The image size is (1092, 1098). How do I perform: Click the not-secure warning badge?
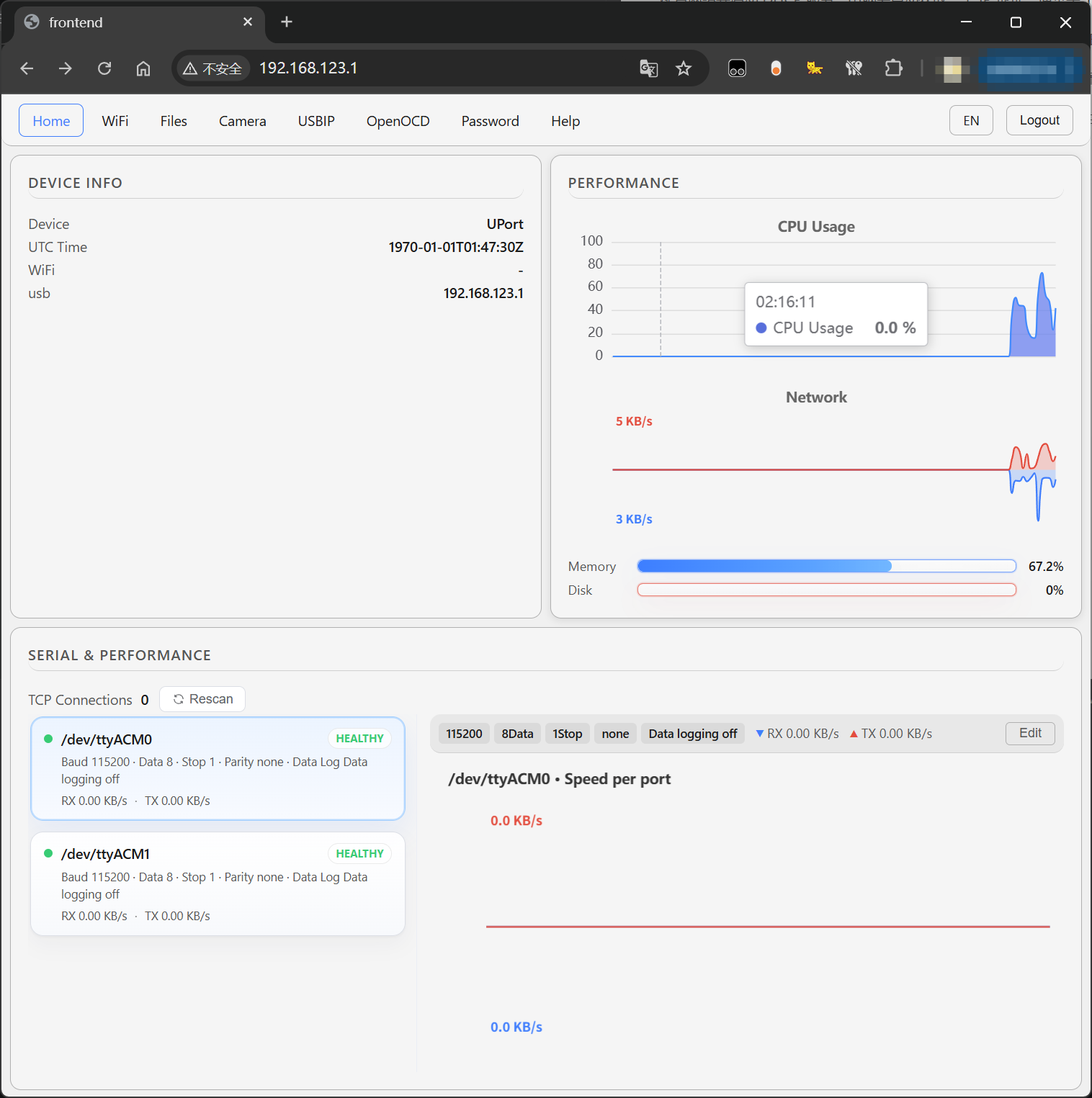(x=212, y=68)
